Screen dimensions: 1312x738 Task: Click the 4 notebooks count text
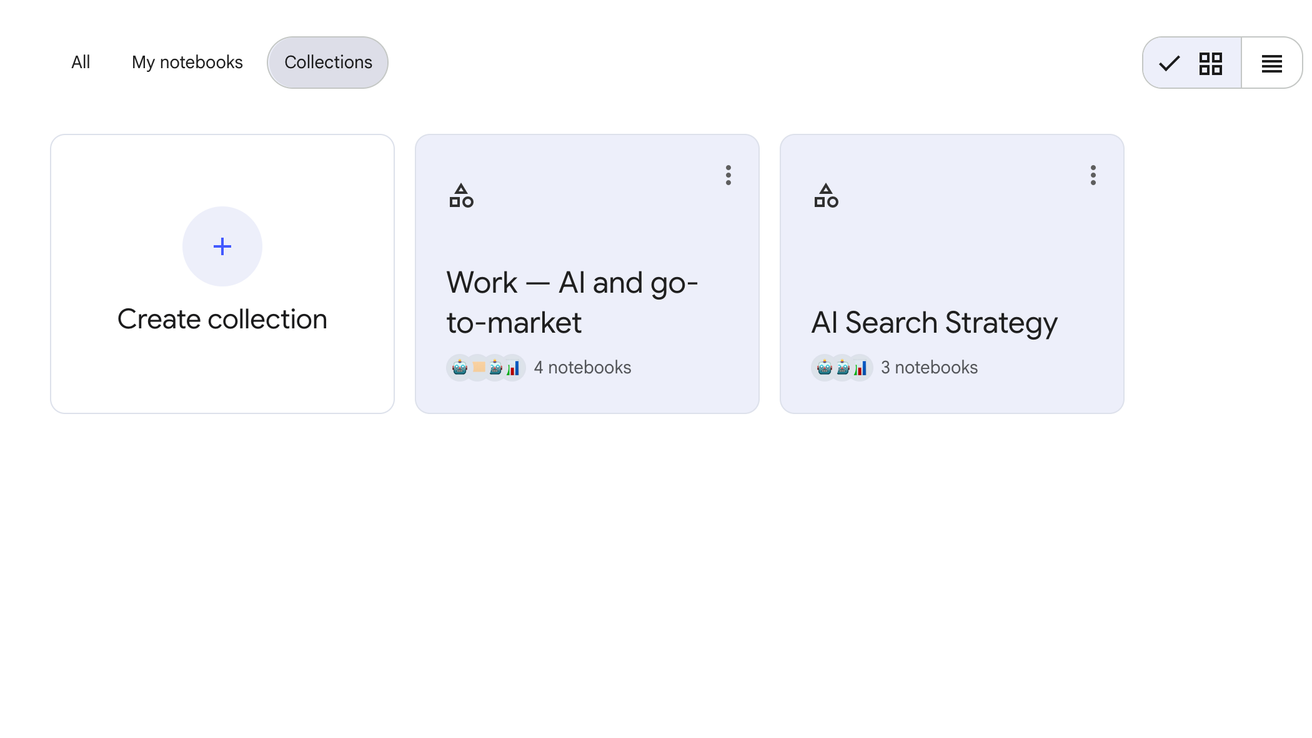(582, 367)
